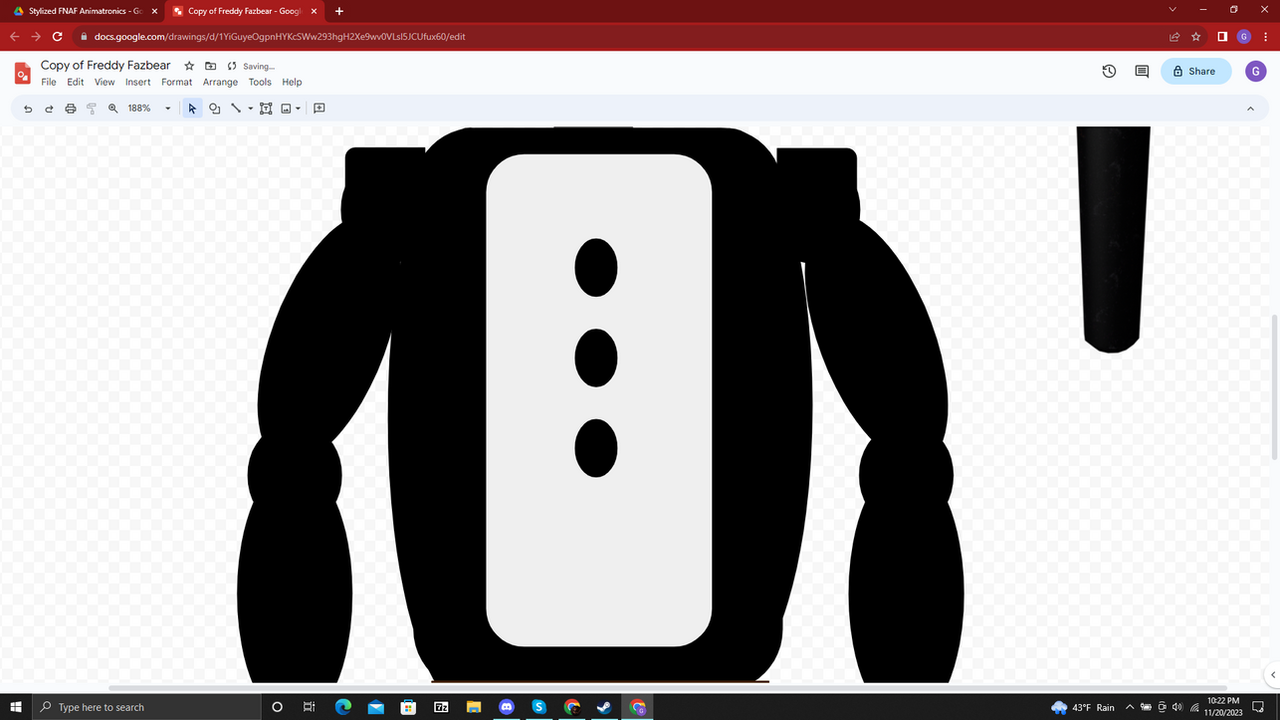Viewport: 1280px width, 720px height.
Task: Open the View menu
Action: [x=104, y=82]
